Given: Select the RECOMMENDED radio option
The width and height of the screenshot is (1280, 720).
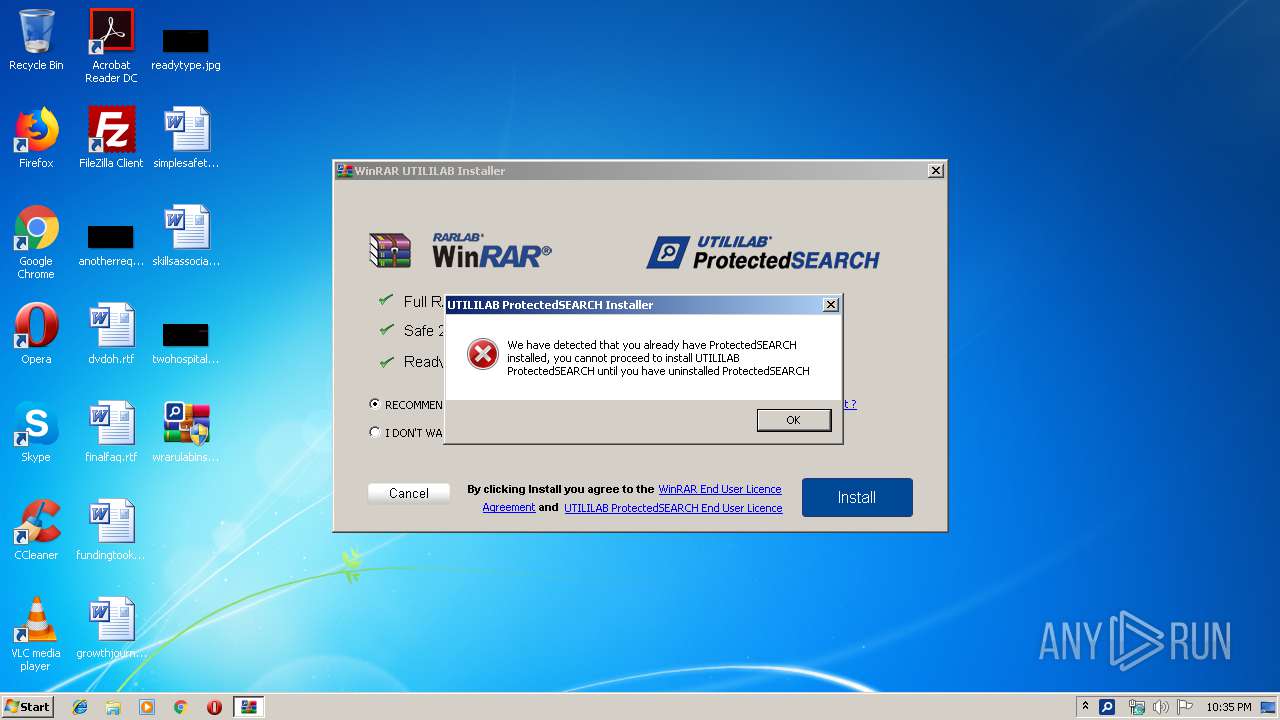Looking at the screenshot, I should point(375,404).
